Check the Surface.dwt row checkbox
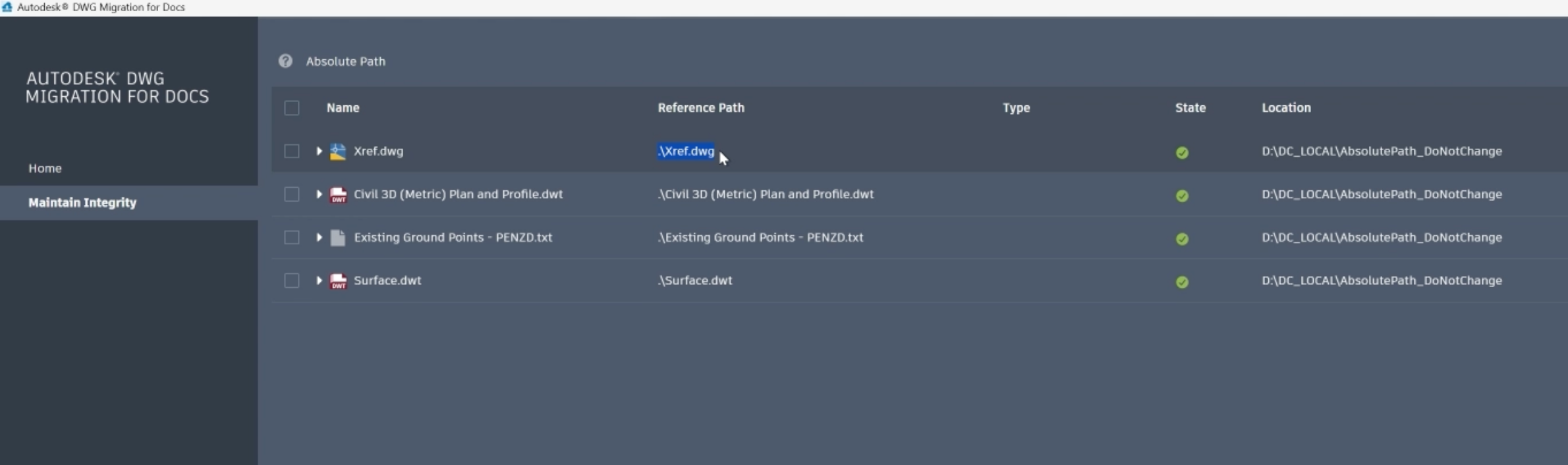 [x=292, y=281]
